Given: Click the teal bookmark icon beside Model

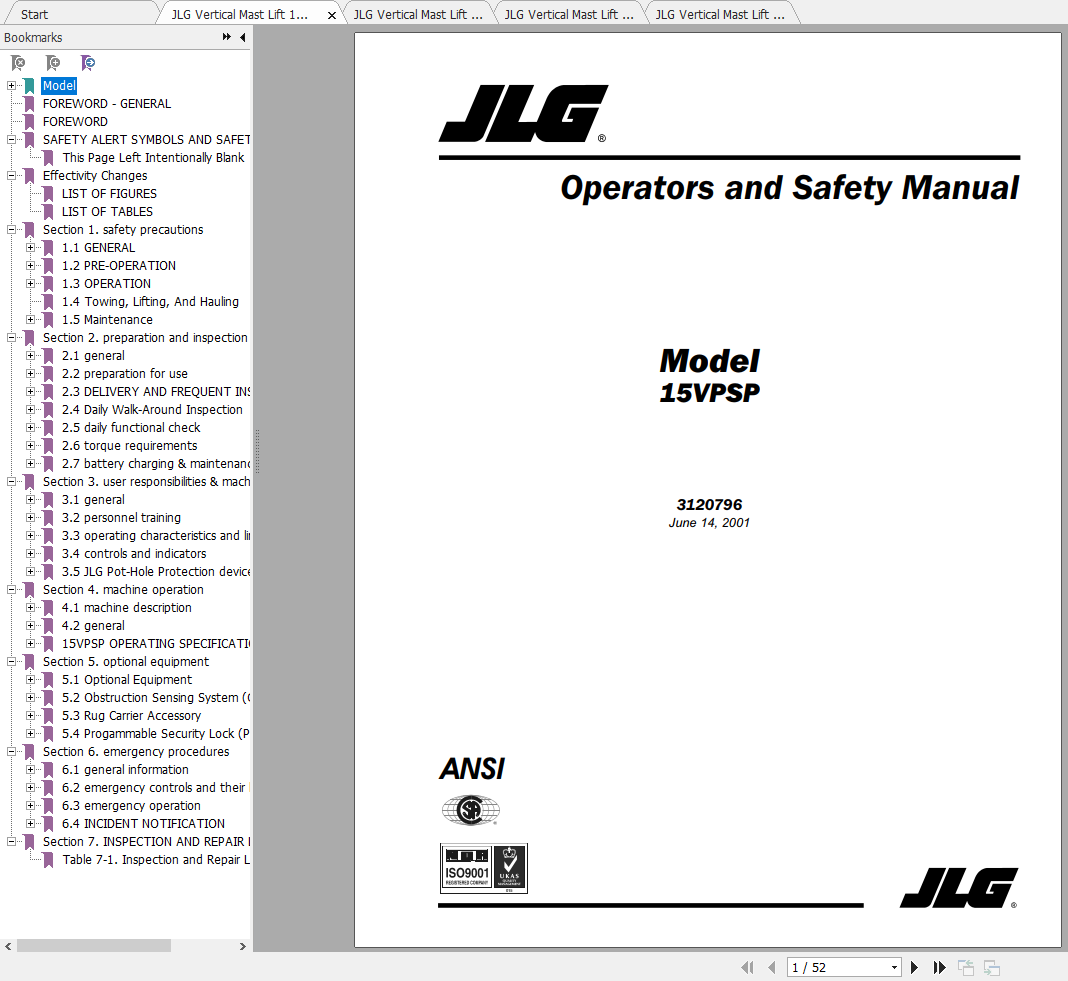Looking at the screenshot, I should (x=29, y=86).
